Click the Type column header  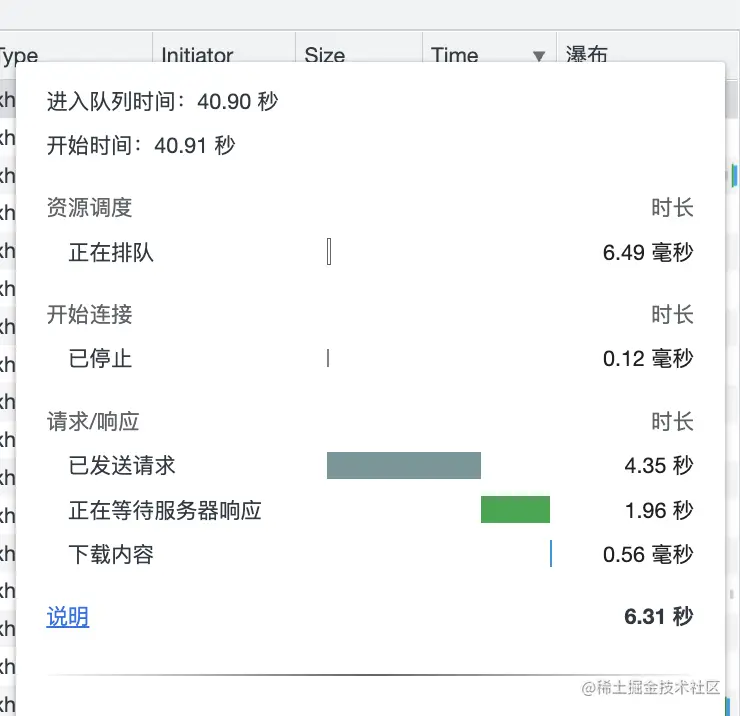click(20, 56)
